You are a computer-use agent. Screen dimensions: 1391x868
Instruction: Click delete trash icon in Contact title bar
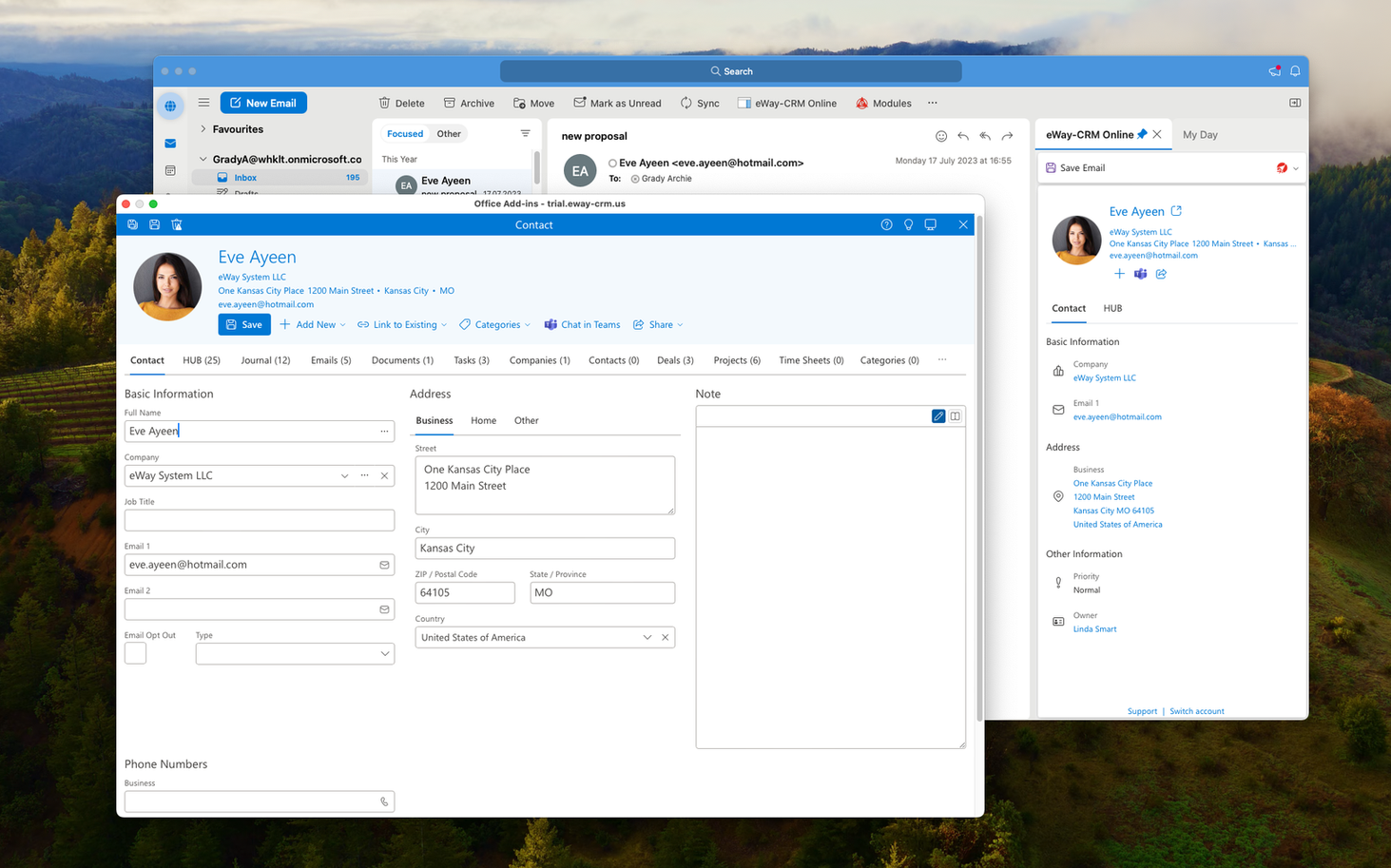tap(177, 225)
